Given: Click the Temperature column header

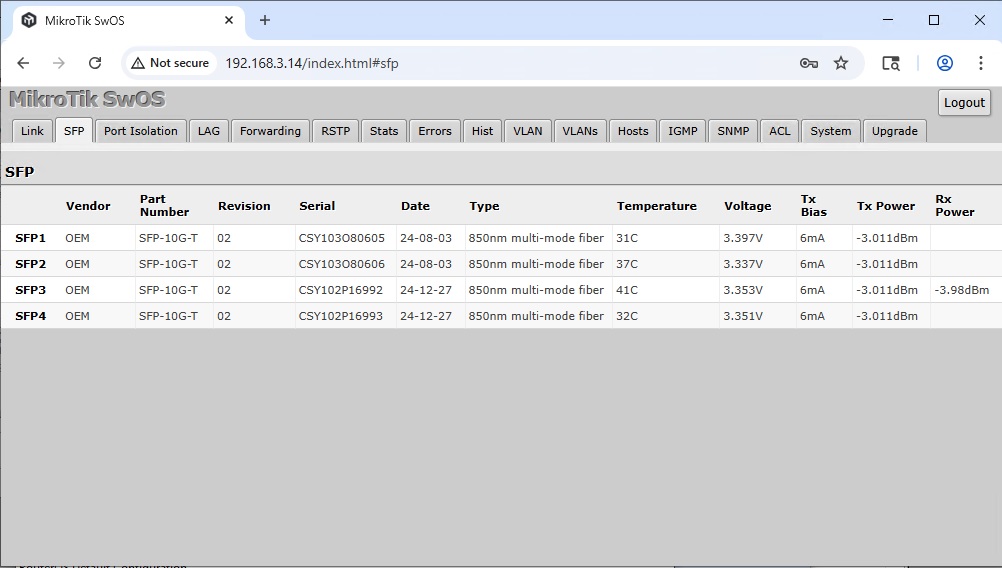Looking at the screenshot, I should click(656, 206).
